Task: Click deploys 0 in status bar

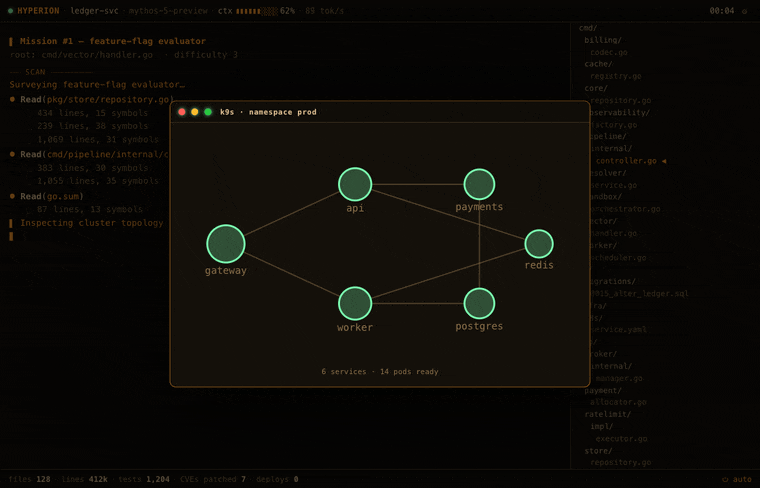Action: 277,479
